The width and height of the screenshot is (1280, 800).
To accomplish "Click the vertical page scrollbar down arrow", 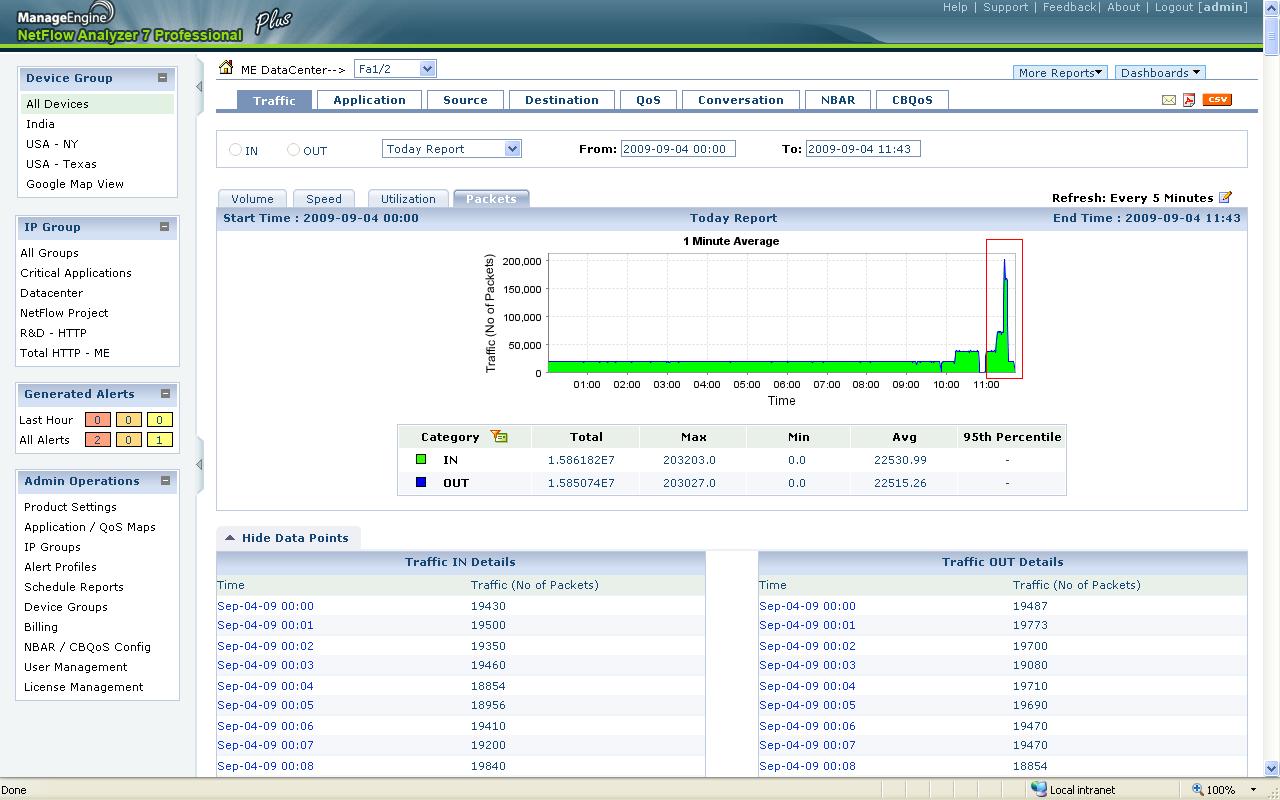I will click(1272, 769).
